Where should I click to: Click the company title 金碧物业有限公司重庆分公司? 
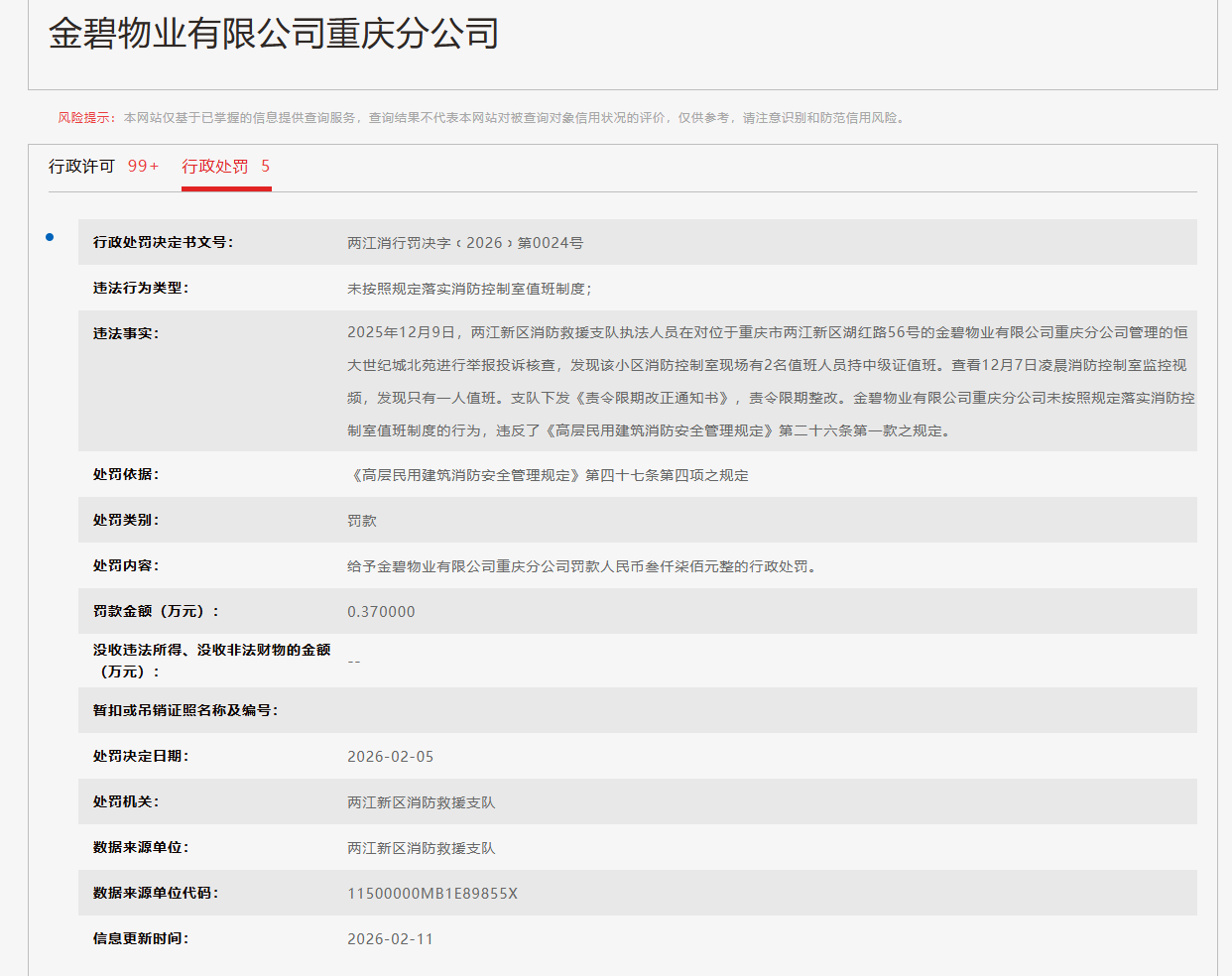[274, 34]
